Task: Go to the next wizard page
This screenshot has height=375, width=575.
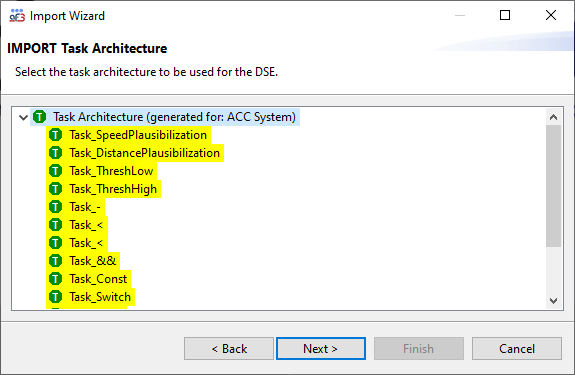Action: tap(321, 349)
